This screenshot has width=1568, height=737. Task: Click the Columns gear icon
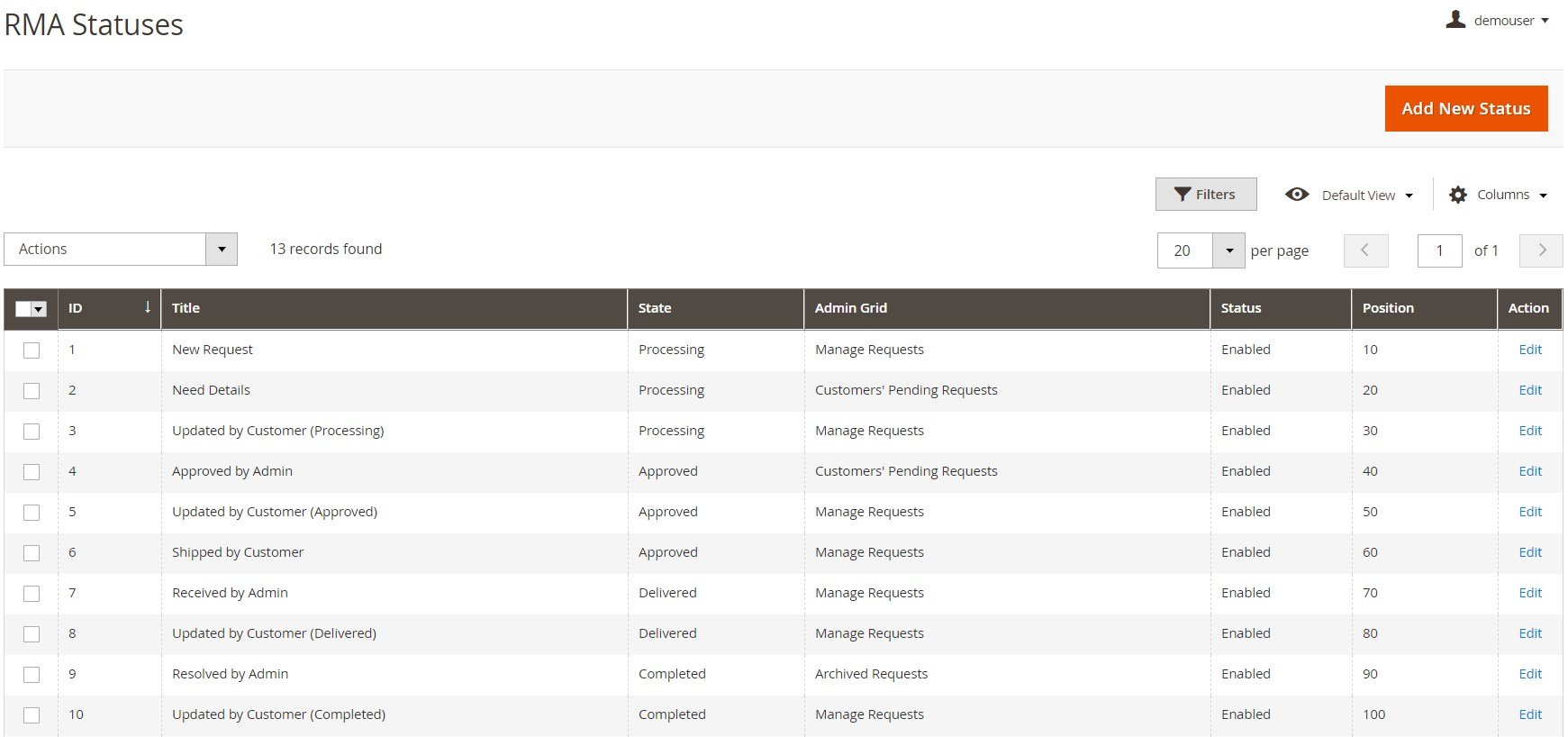click(1458, 195)
